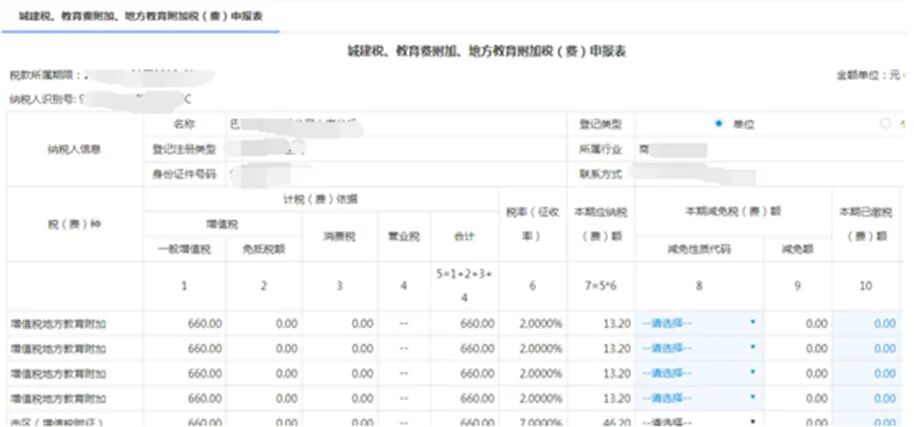
Task: Click the 身份证件号码 label cell
Action: (184, 174)
